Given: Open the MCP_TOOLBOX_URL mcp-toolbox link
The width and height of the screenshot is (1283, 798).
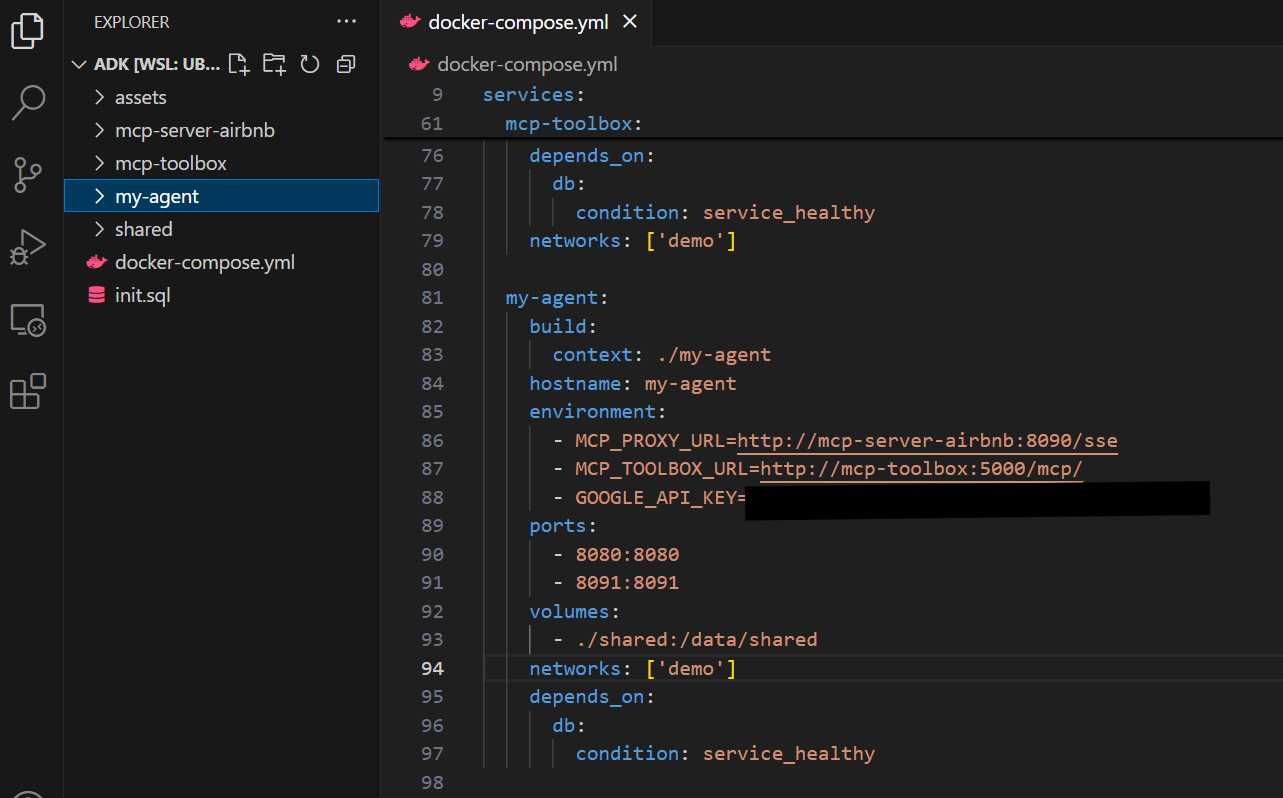Looking at the screenshot, I should tap(921, 469).
